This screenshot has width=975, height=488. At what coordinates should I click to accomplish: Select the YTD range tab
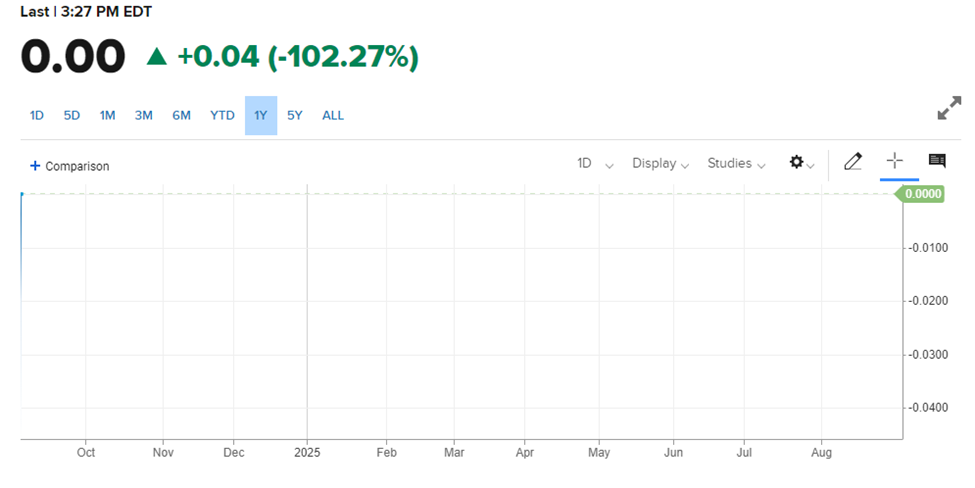point(222,115)
